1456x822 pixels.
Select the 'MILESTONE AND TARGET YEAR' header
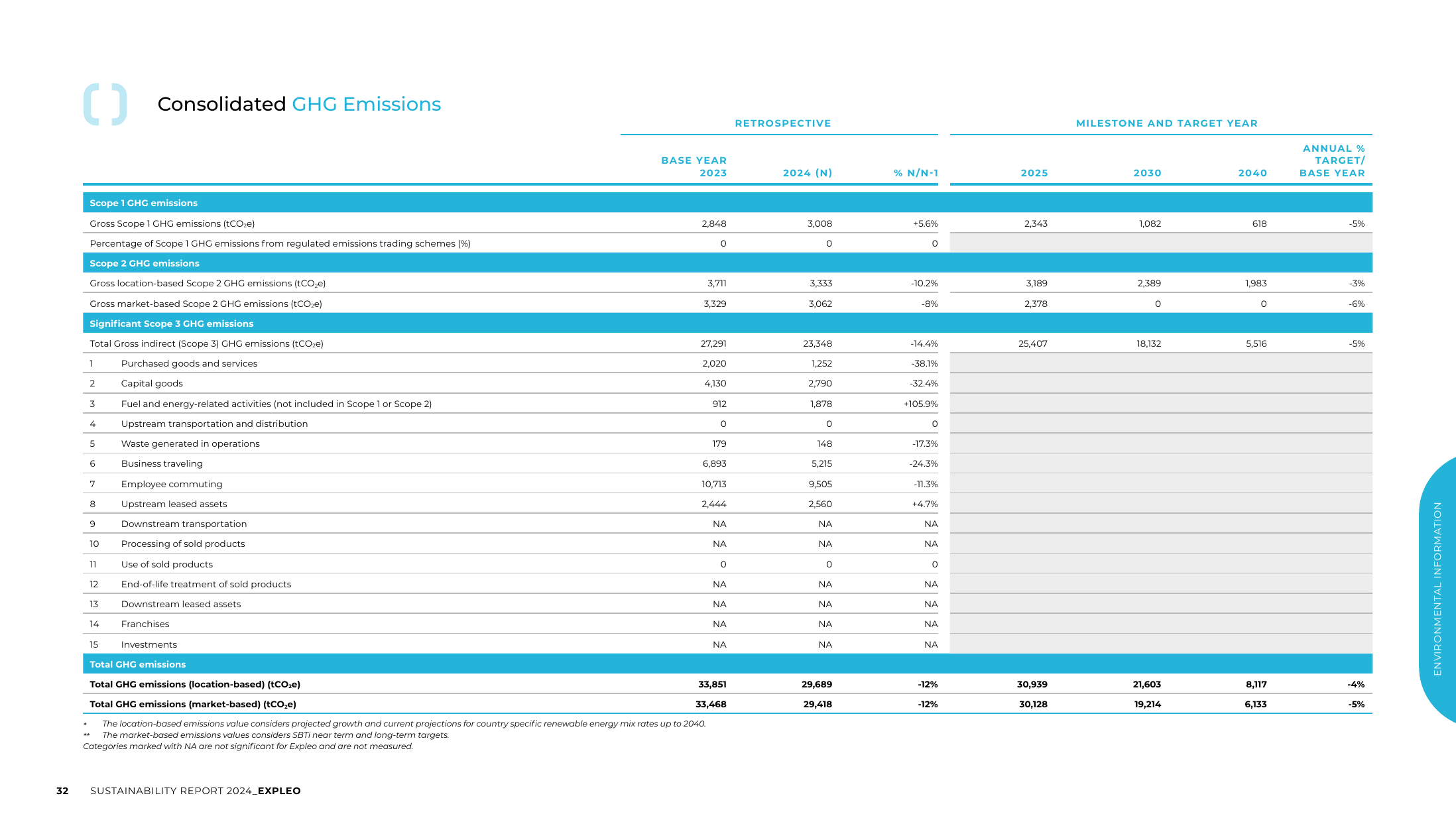pos(1166,123)
